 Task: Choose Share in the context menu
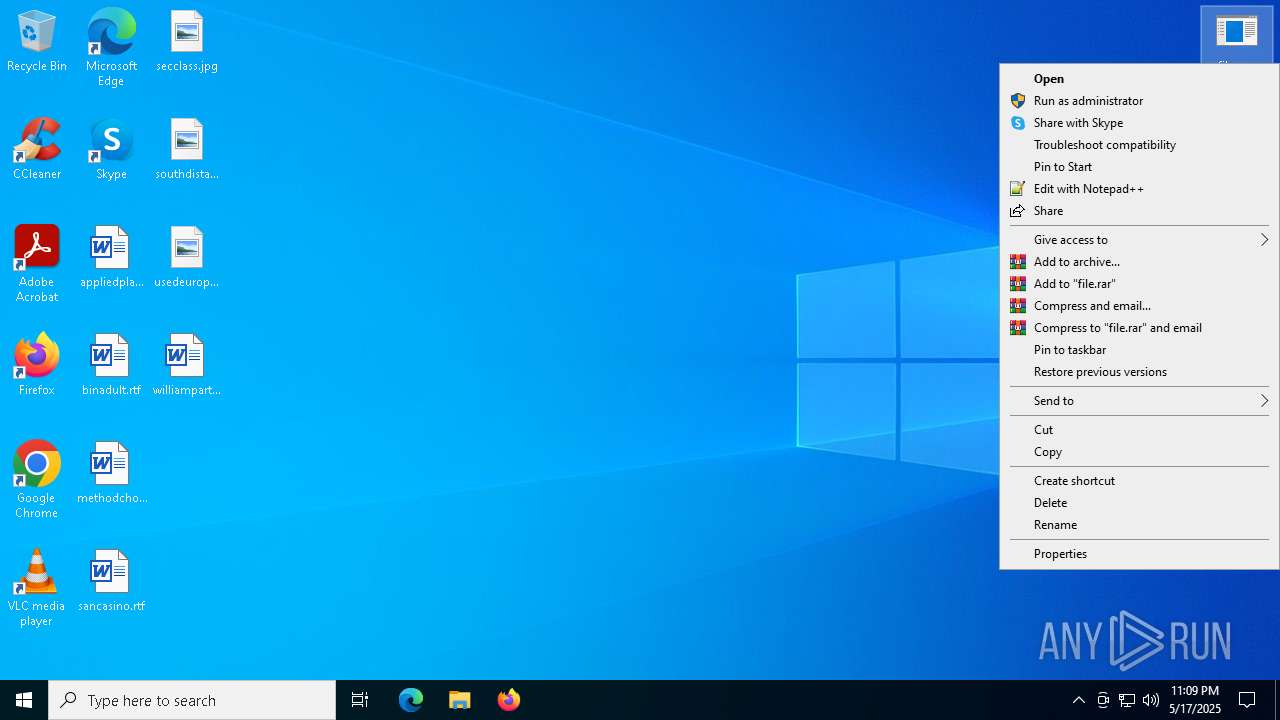[x=1139, y=211]
